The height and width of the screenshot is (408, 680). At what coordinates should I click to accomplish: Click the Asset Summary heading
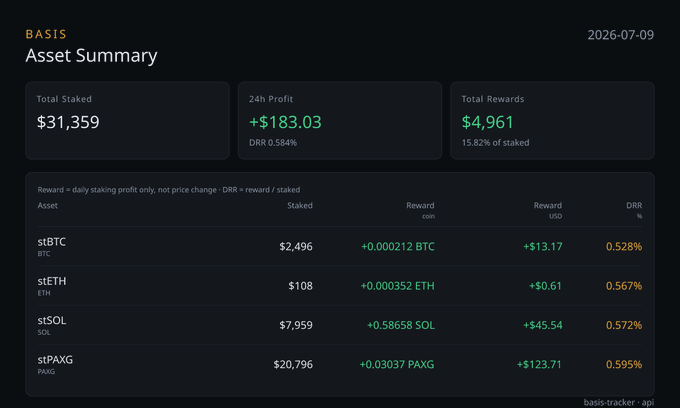point(92,56)
